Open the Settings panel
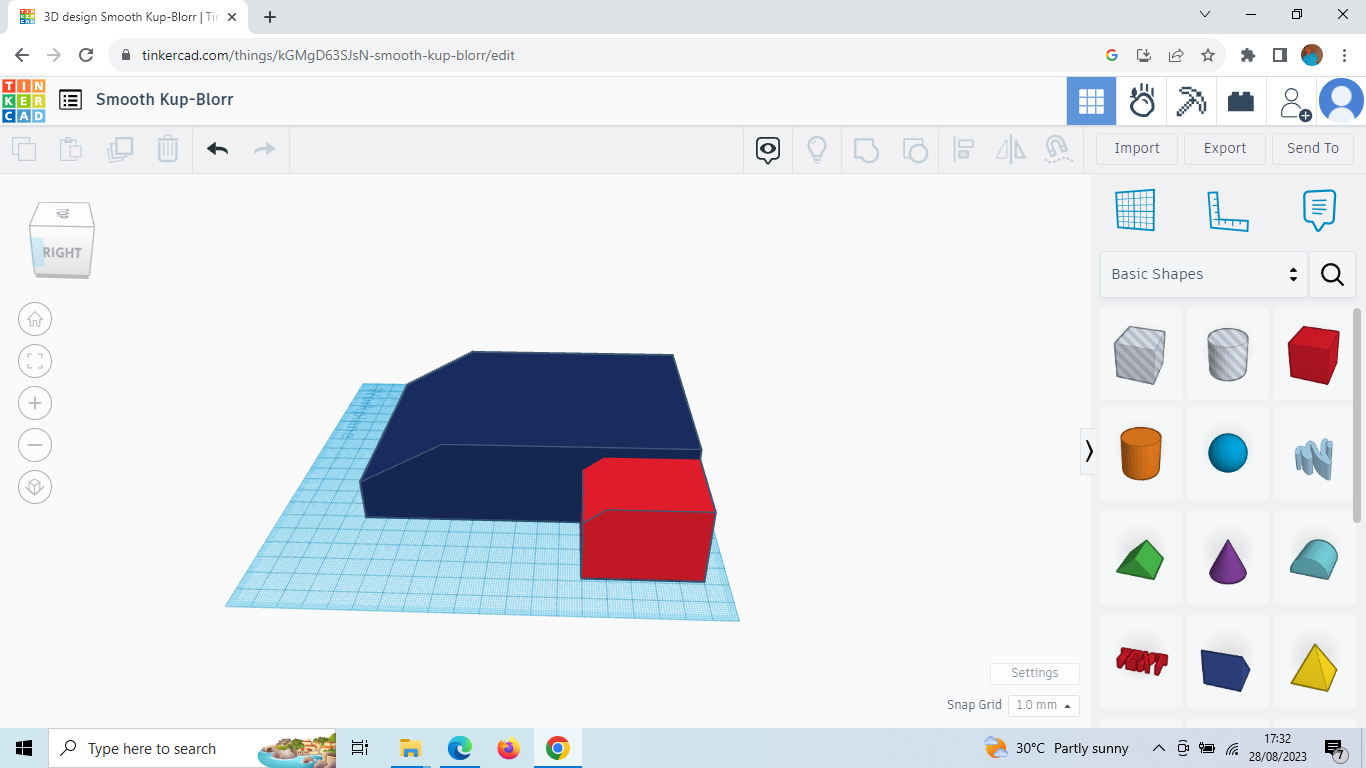This screenshot has width=1366, height=768. [x=1034, y=673]
